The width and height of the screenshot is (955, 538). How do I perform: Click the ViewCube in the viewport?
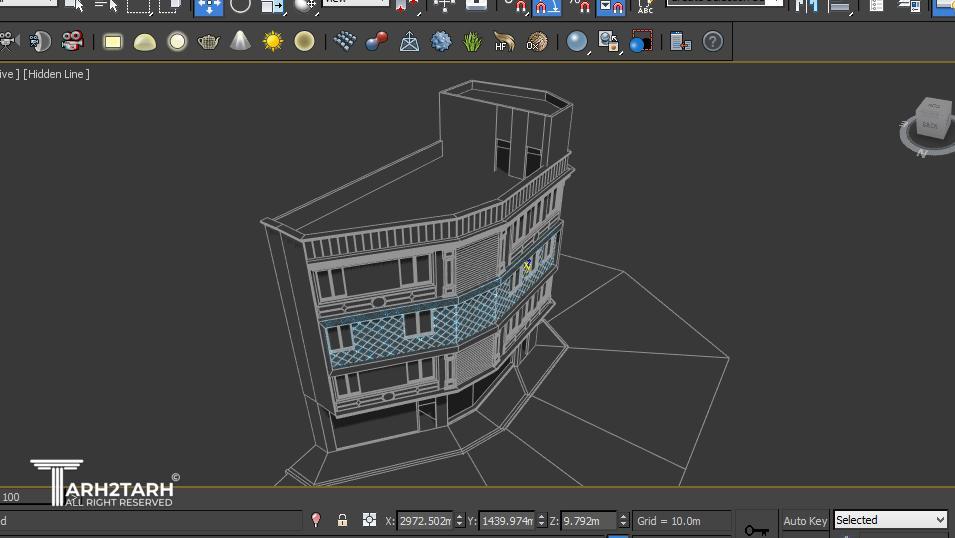[x=930, y=120]
